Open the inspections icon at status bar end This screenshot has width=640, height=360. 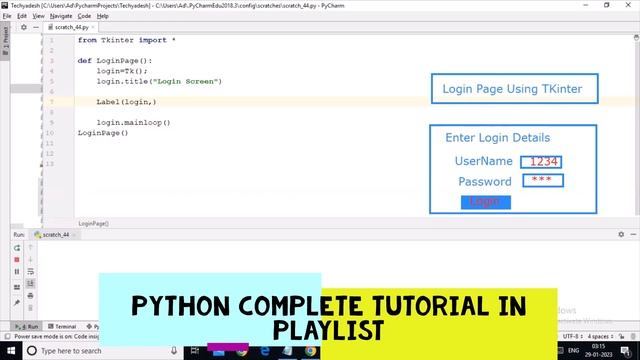tap(633, 337)
